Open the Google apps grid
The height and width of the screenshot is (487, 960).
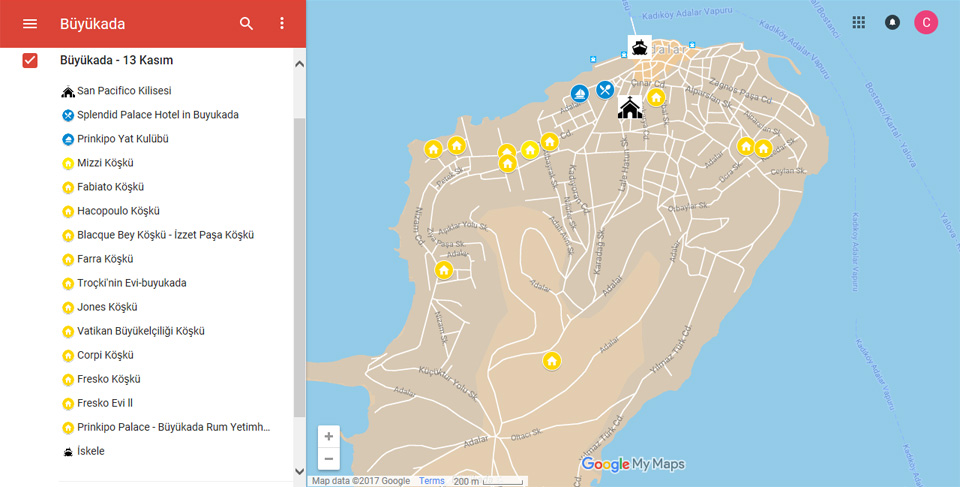pyautogui.click(x=858, y=23)
